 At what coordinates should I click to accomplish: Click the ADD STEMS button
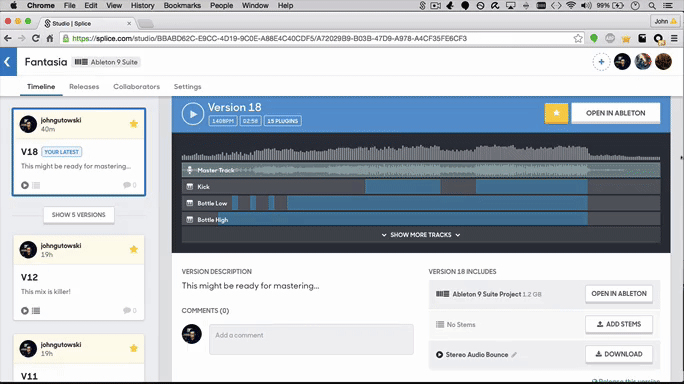coord(619,324)
